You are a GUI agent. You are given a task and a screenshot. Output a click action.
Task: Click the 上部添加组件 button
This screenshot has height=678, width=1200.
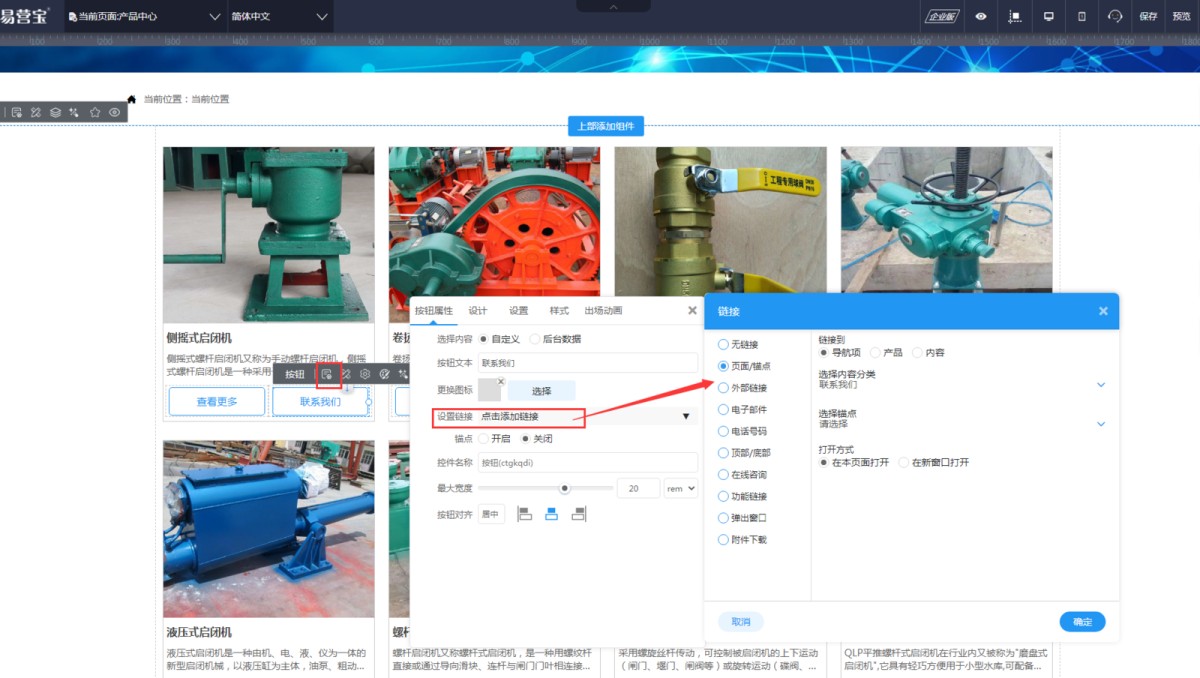606,126
